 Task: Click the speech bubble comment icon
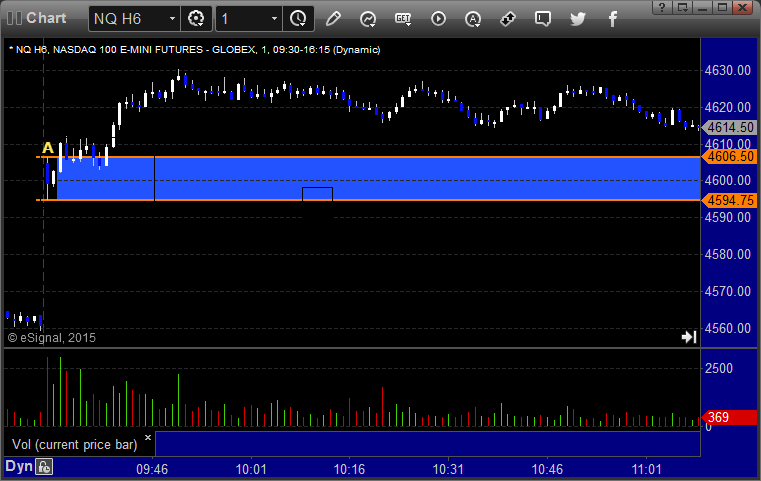tap(543, 19)
